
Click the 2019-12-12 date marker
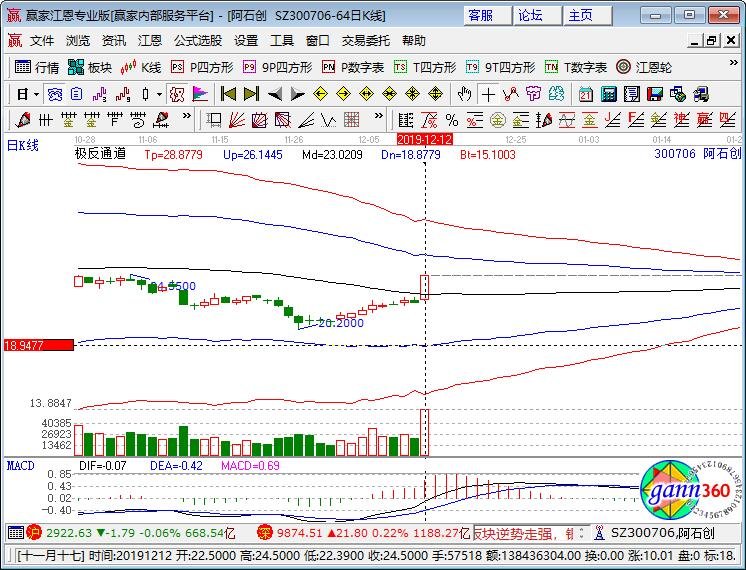424,139
